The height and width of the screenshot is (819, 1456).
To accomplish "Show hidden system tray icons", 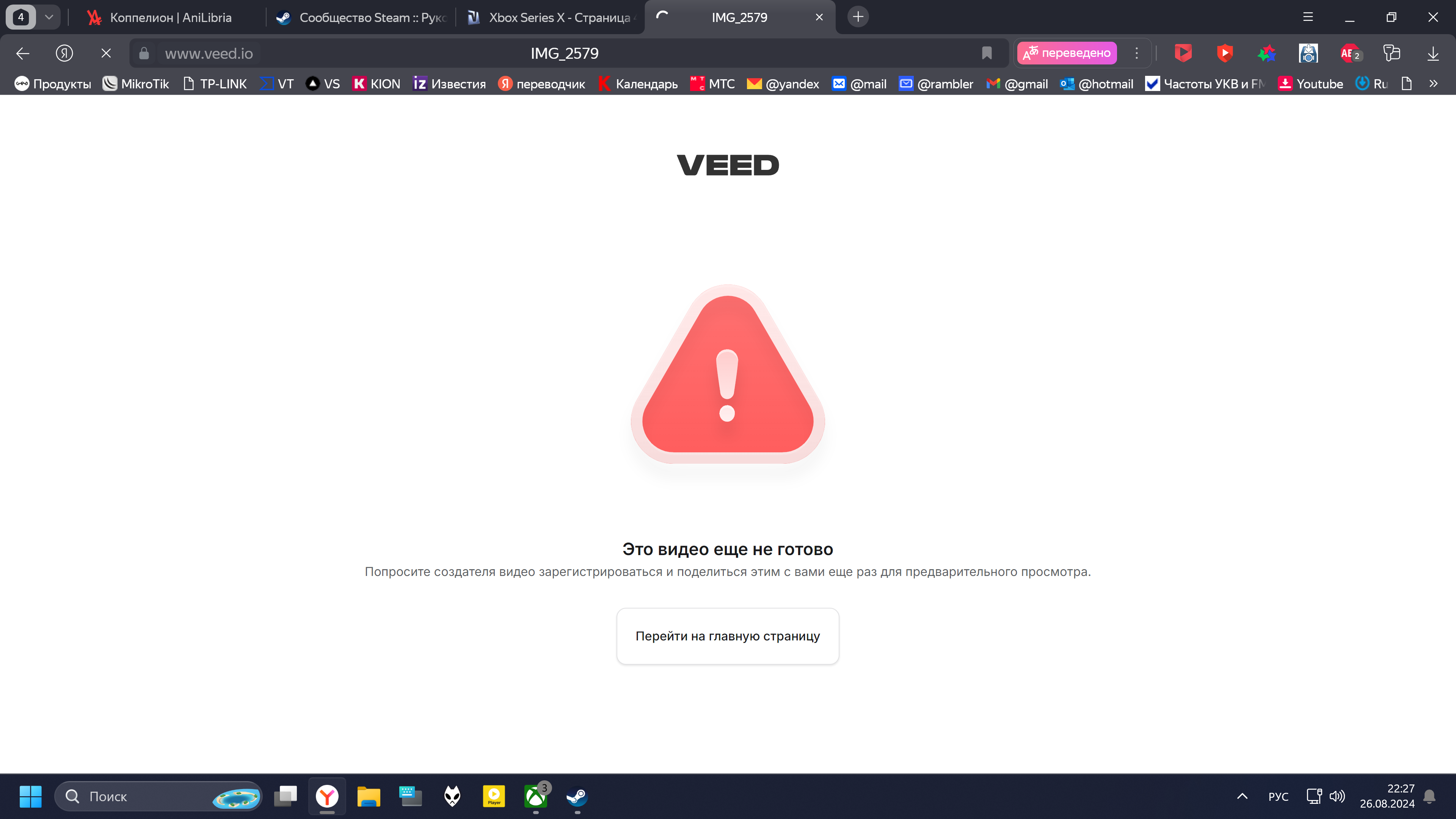I will tap(1243, 796).
